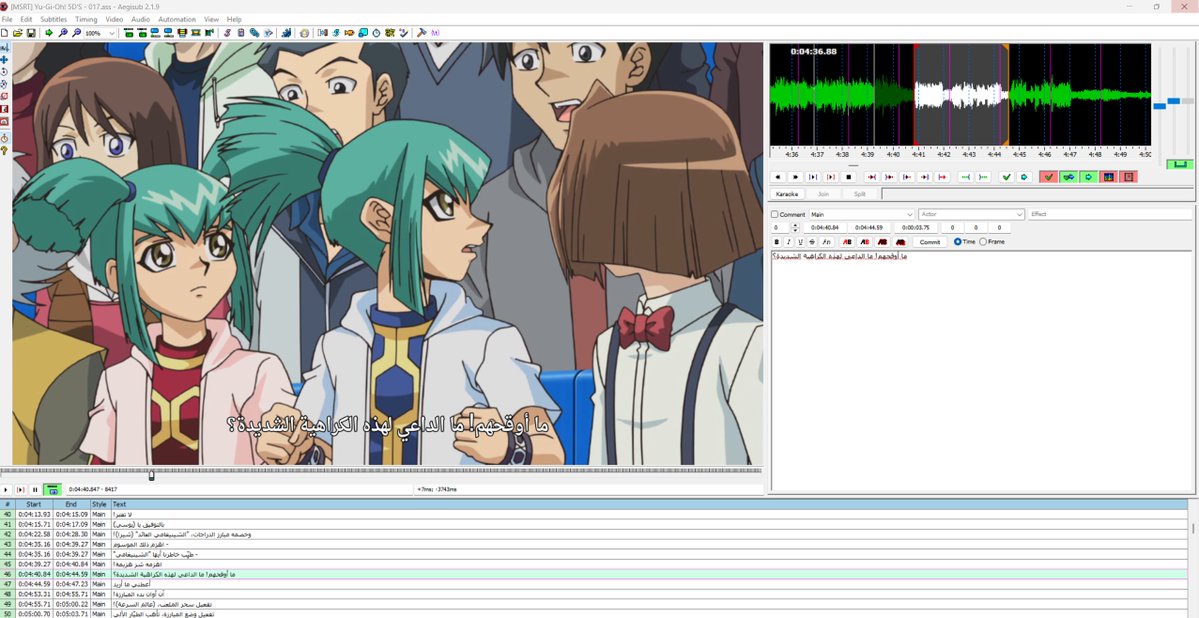Toggle auto-scroll audio display button
Viewport: 1199px width, 618px height.
tap(1088, 177)
